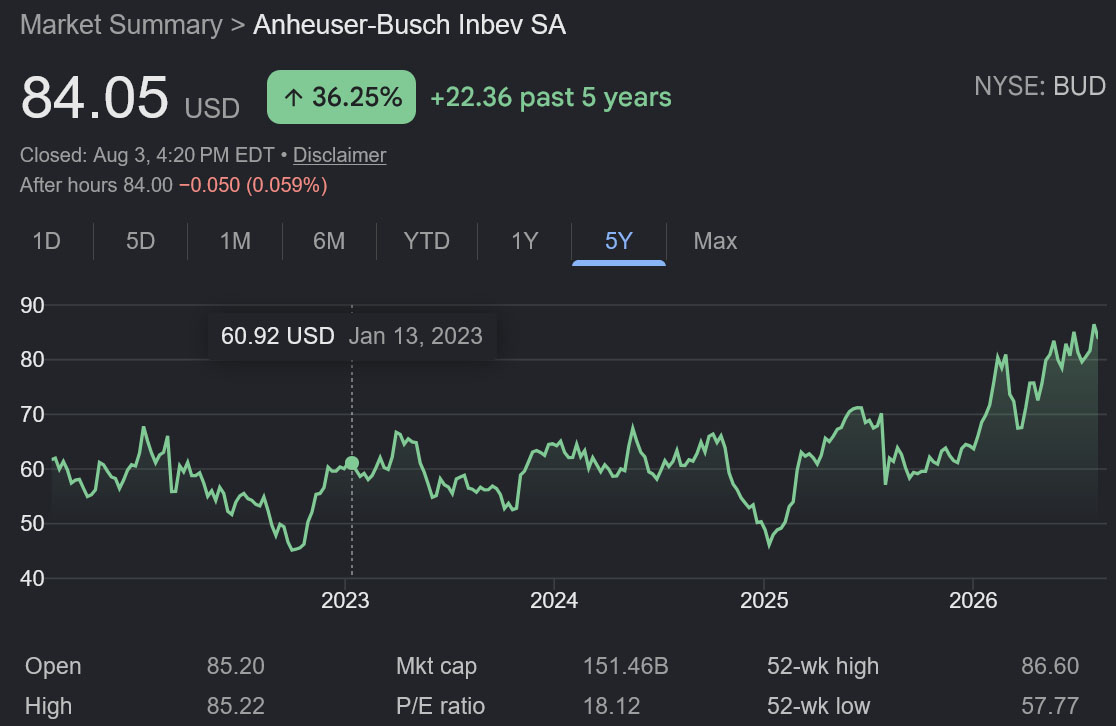Screen dimensions: 1116x726
Task: Click the NYSE: BUD ticker label
Action: [1039, 86]
